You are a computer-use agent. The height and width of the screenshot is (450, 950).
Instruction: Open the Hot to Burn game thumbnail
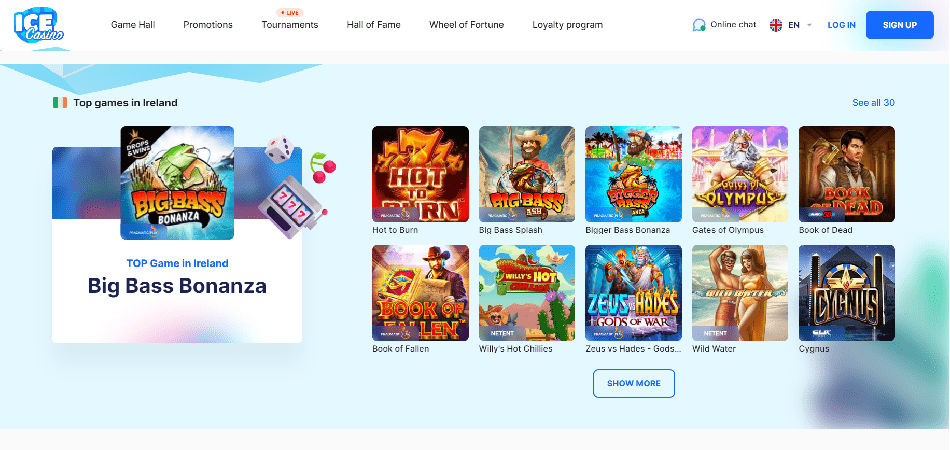pos(420,174)
